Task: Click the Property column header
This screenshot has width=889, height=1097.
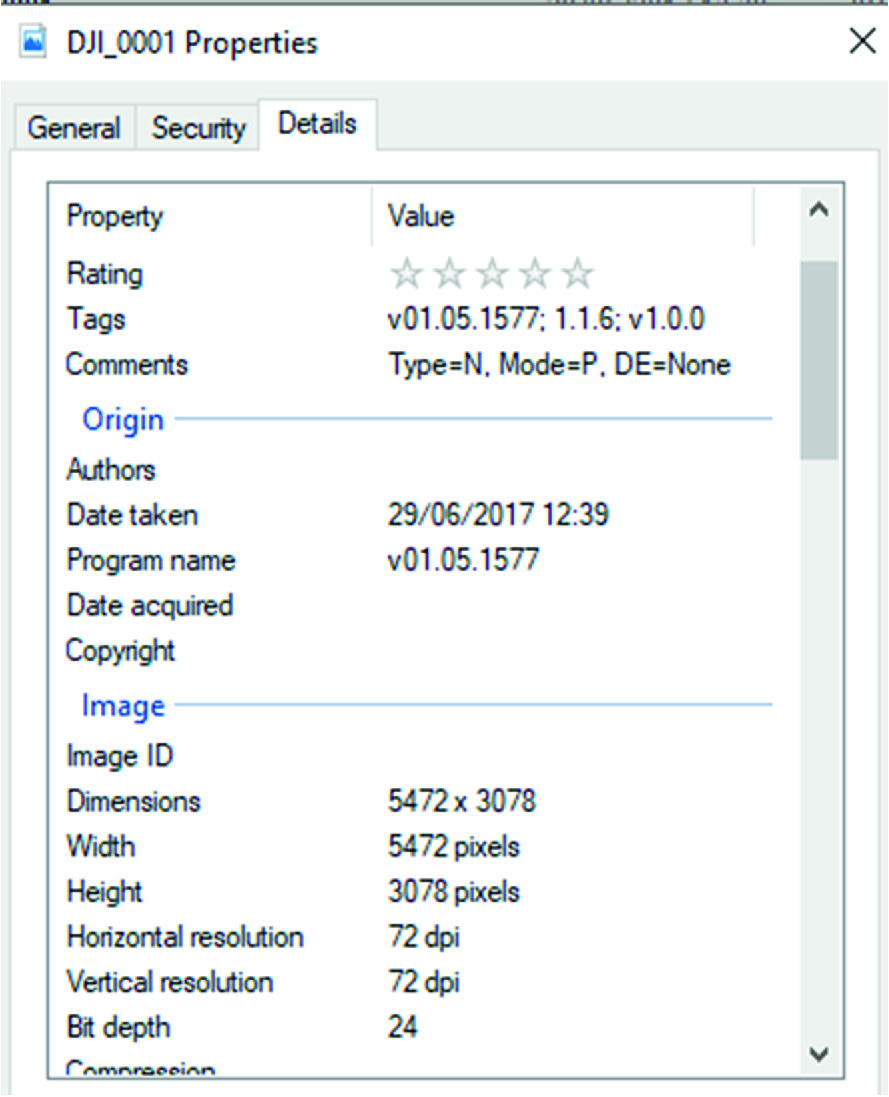Action: (115, 216)
